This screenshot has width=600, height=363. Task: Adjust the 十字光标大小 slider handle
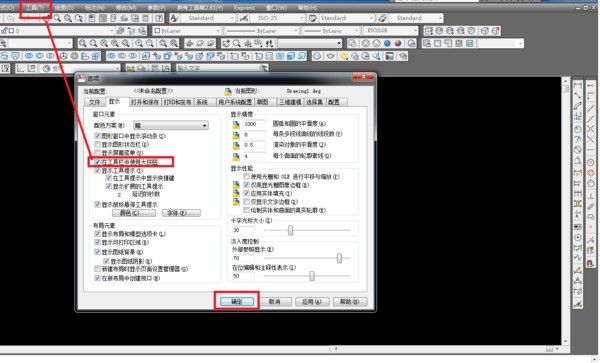[x=290, y=230]
